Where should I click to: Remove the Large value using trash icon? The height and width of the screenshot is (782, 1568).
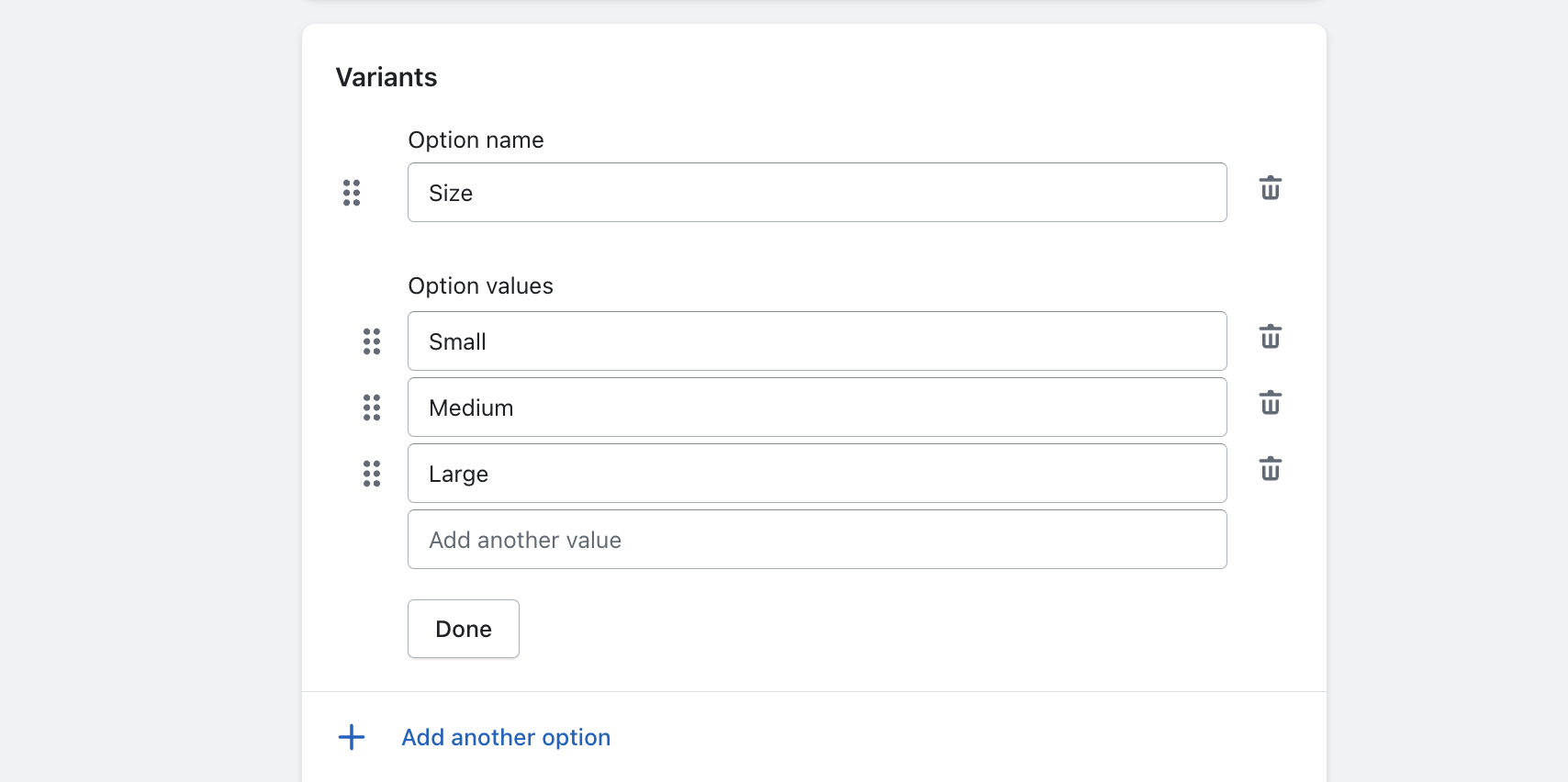point(1271,469)
